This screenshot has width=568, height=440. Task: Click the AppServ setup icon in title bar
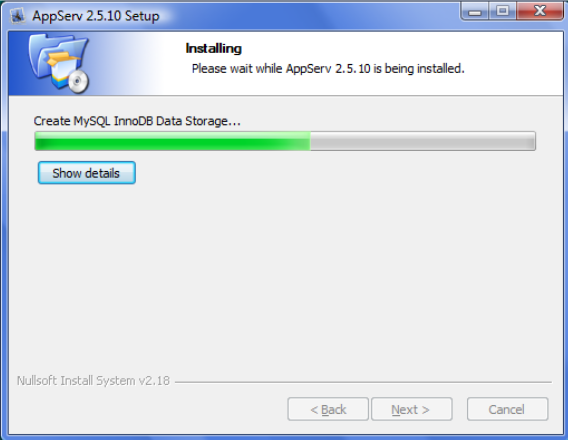(17, 16)
